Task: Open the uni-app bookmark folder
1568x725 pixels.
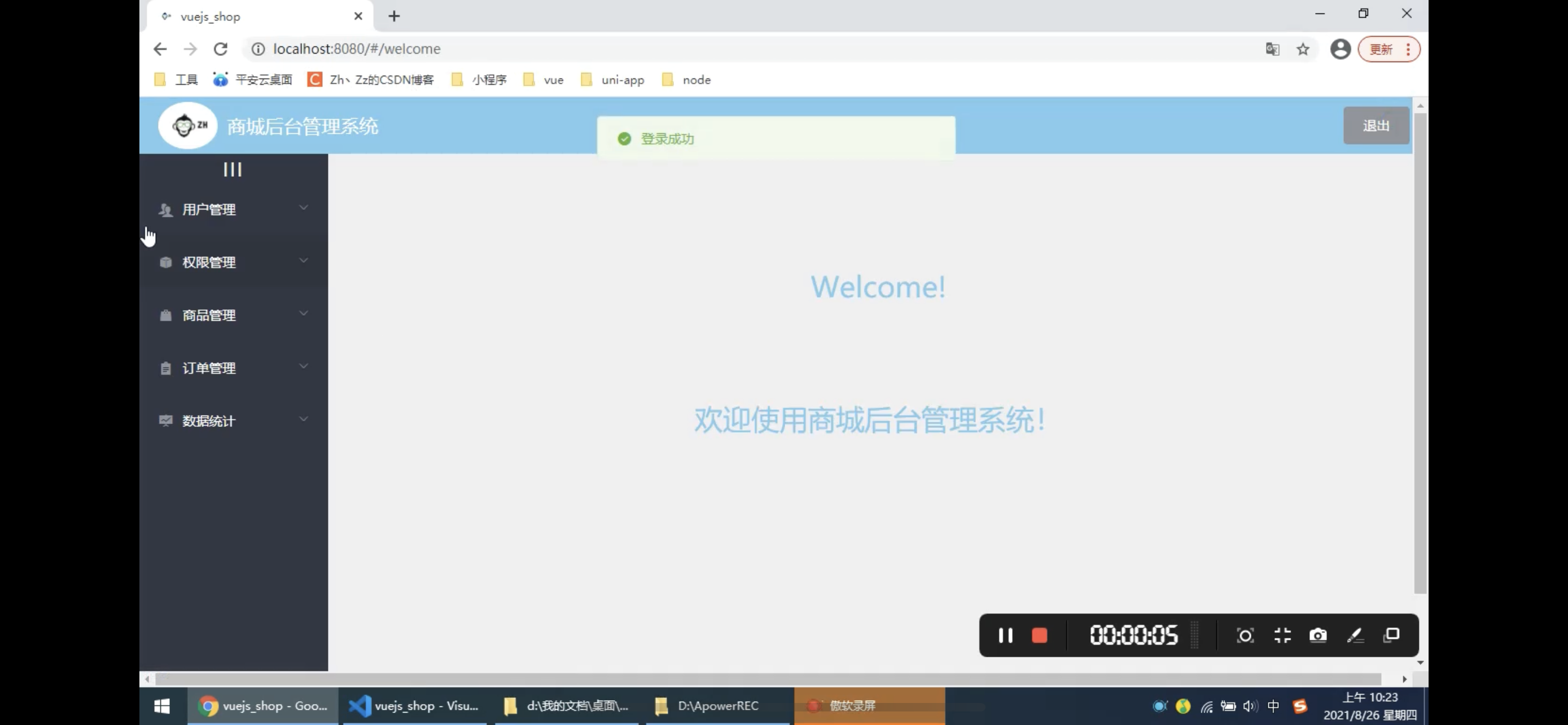Action: [612, 80]
